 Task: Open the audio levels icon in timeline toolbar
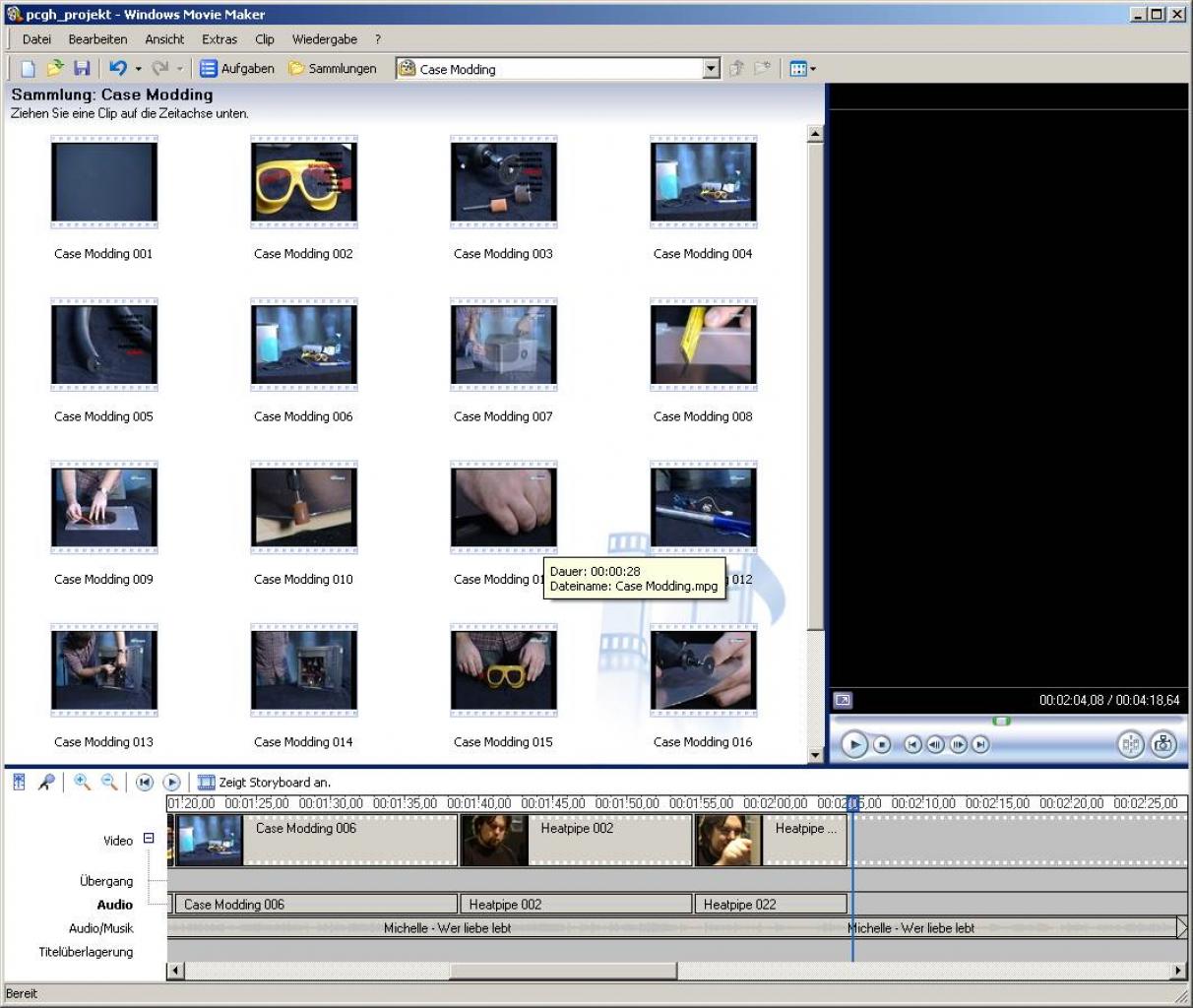click(19, 782)
